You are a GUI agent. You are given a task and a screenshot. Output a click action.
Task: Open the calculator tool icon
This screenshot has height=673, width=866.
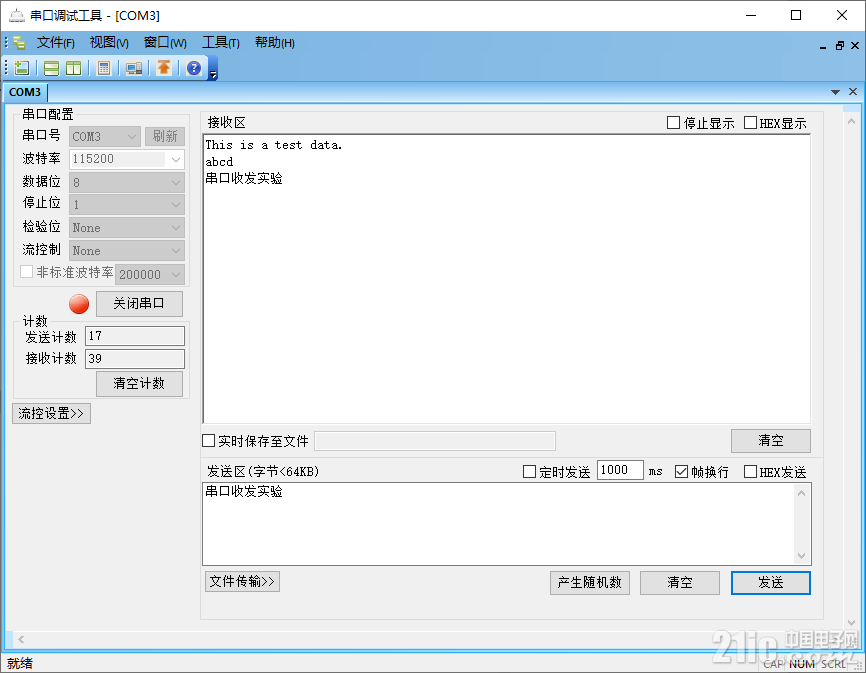104,68
